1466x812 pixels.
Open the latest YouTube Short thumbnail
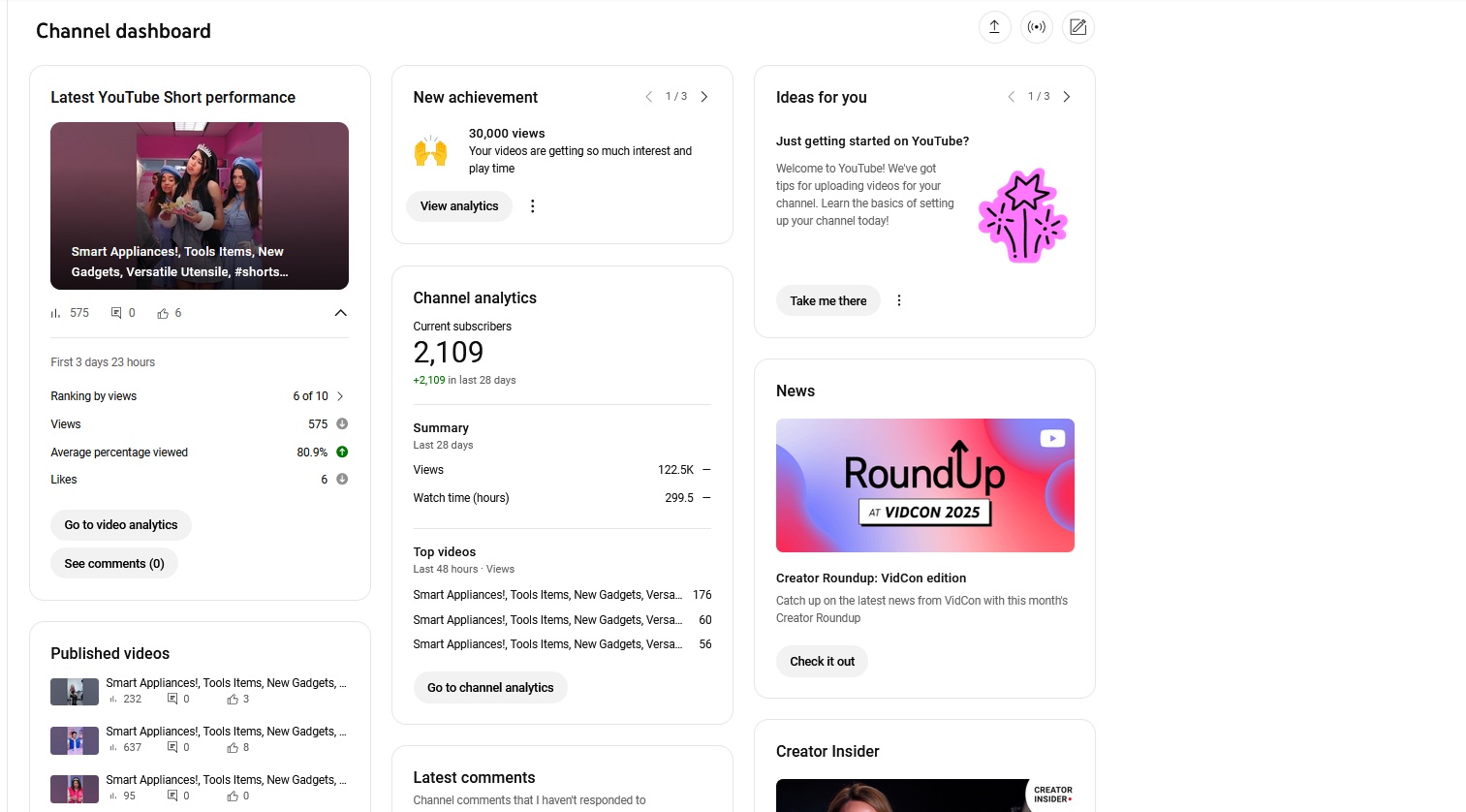[x=200, y=205]
